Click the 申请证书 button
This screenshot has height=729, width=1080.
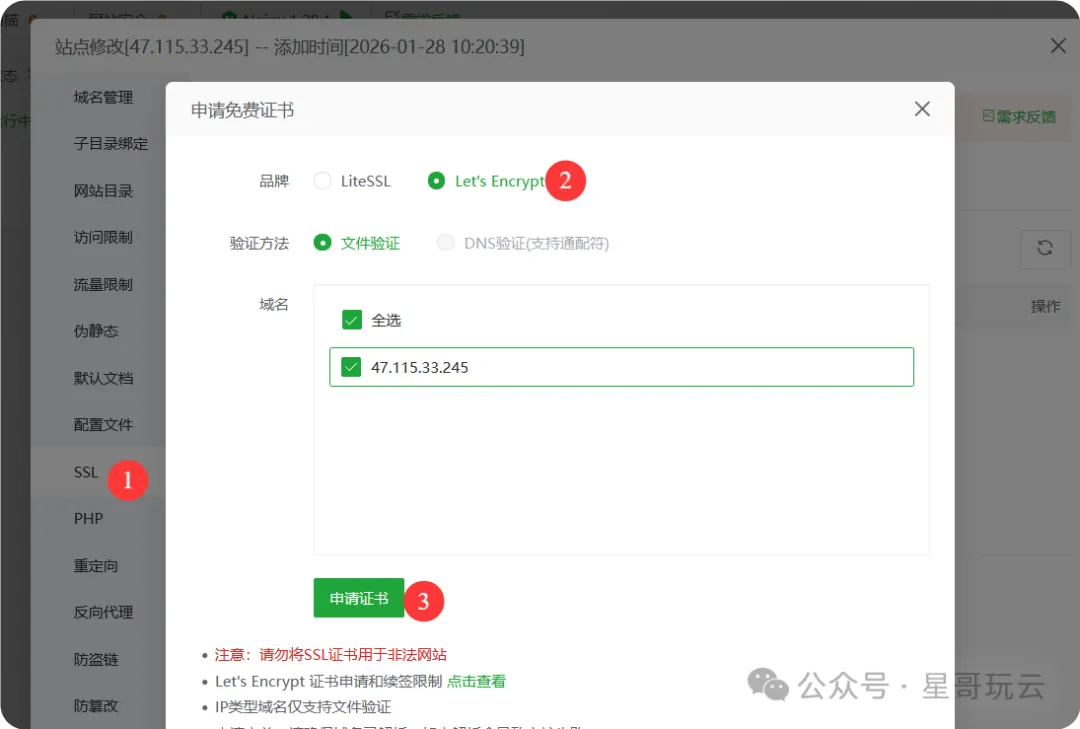click(358, 599)
